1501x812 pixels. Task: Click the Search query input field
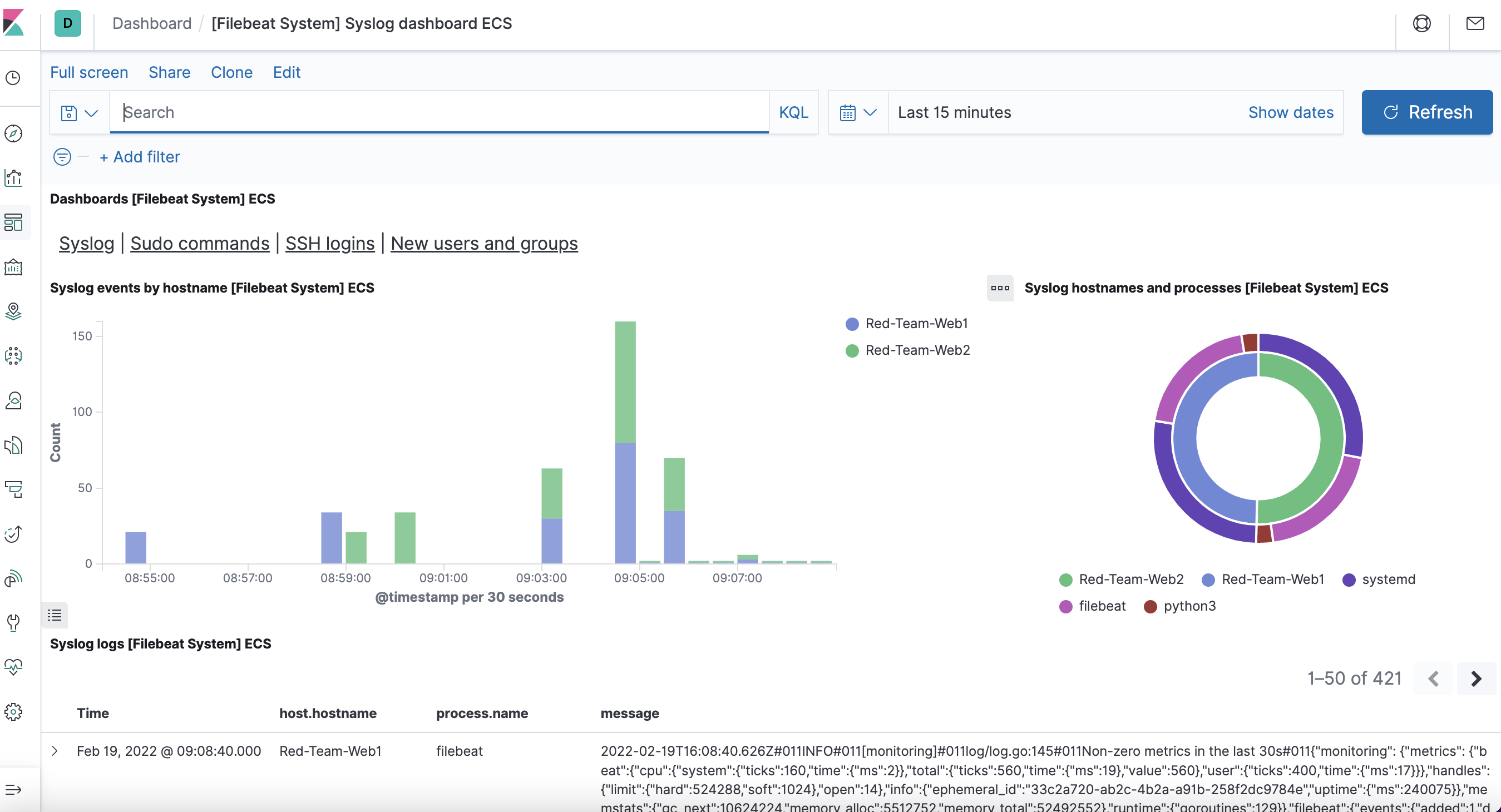440,112
